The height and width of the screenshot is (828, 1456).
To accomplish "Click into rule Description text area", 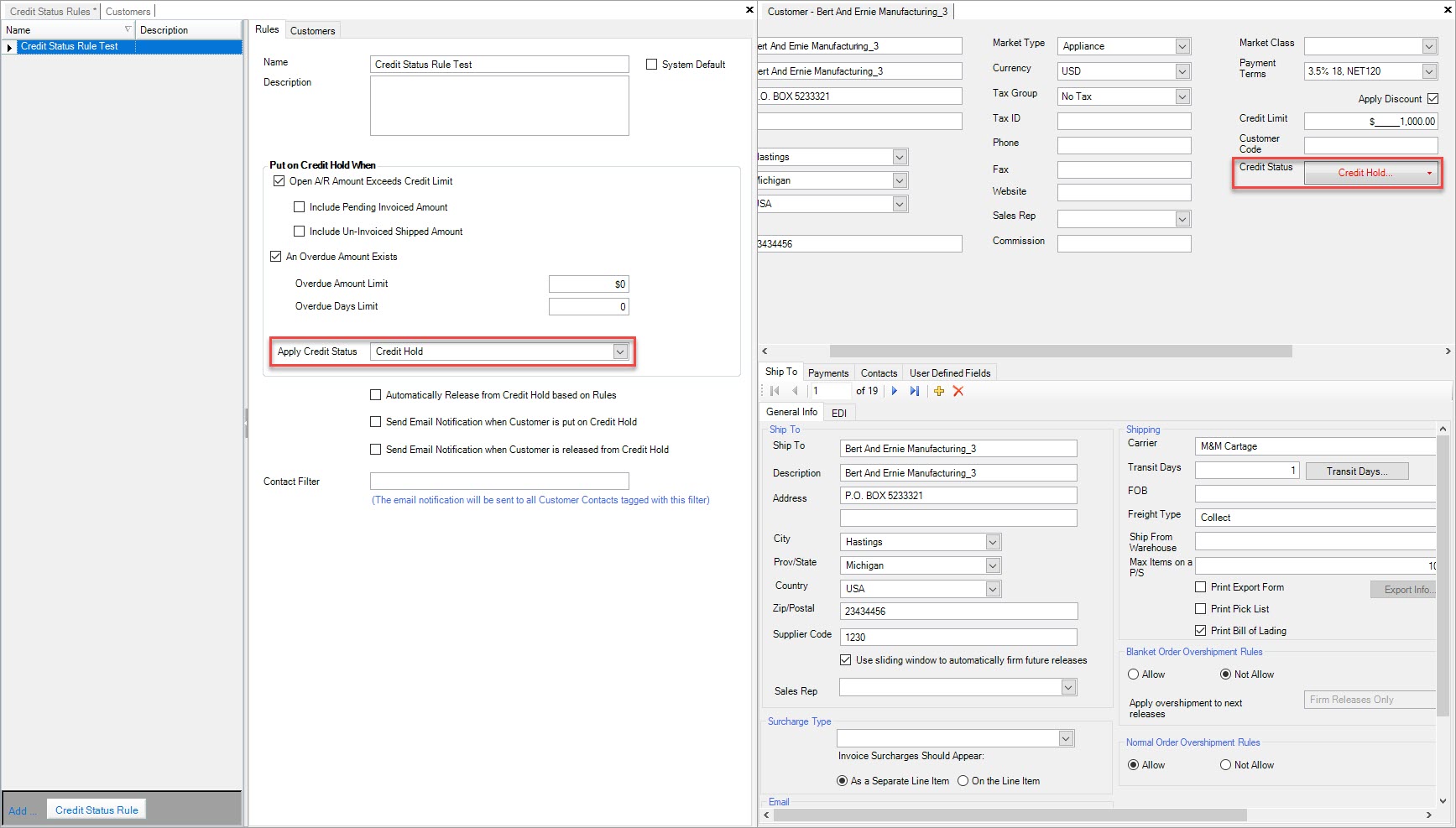I will pyautogui.click(x=499, y=106).
